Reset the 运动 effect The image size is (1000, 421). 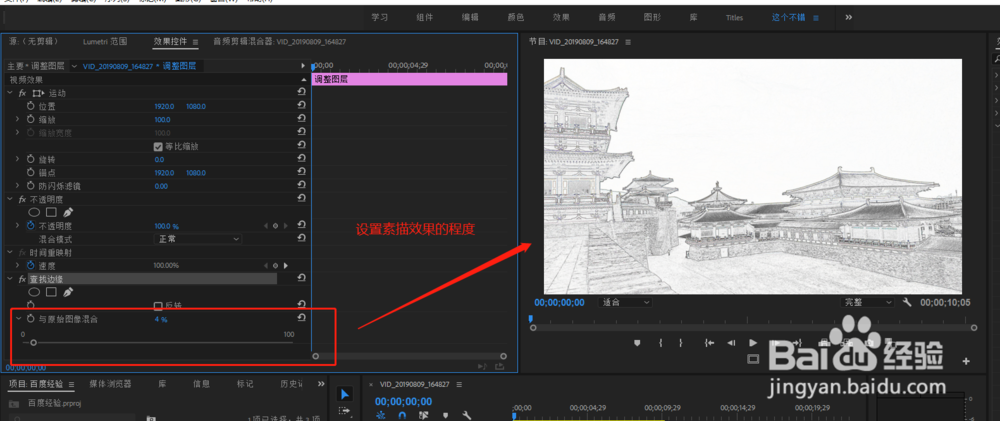coord(301,93)
